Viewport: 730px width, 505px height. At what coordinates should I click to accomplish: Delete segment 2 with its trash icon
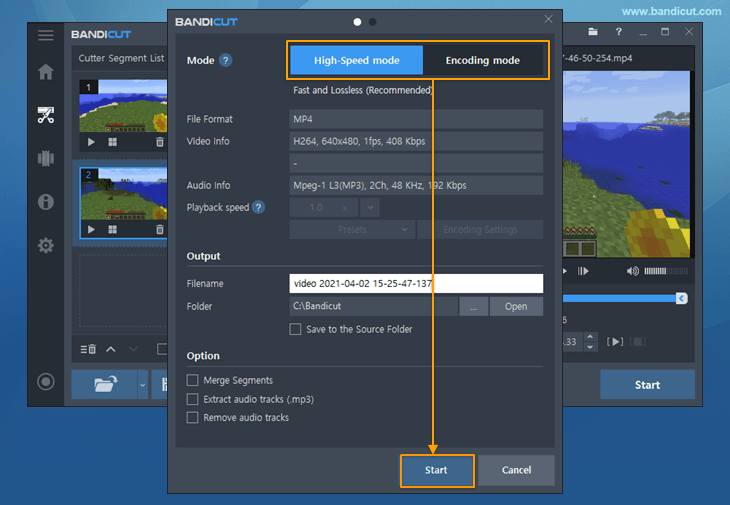(x=160, y=229)
